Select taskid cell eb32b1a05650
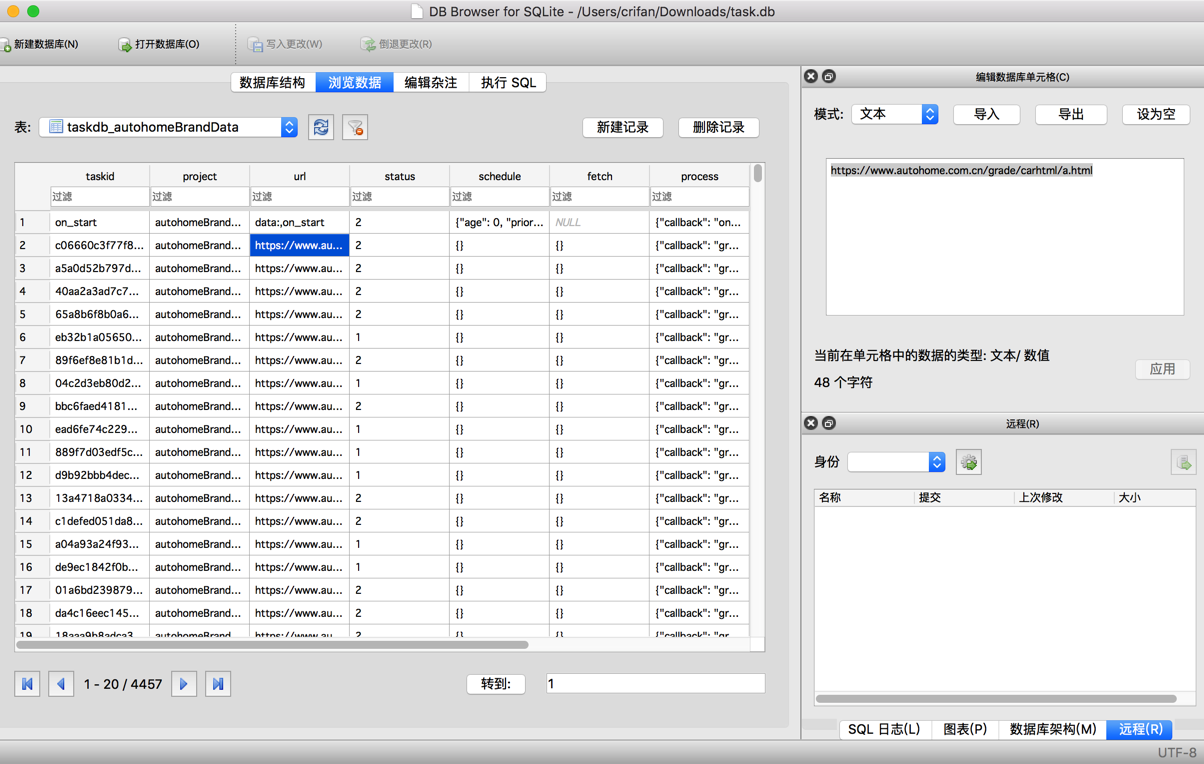1204x764 pixels. 100,337
